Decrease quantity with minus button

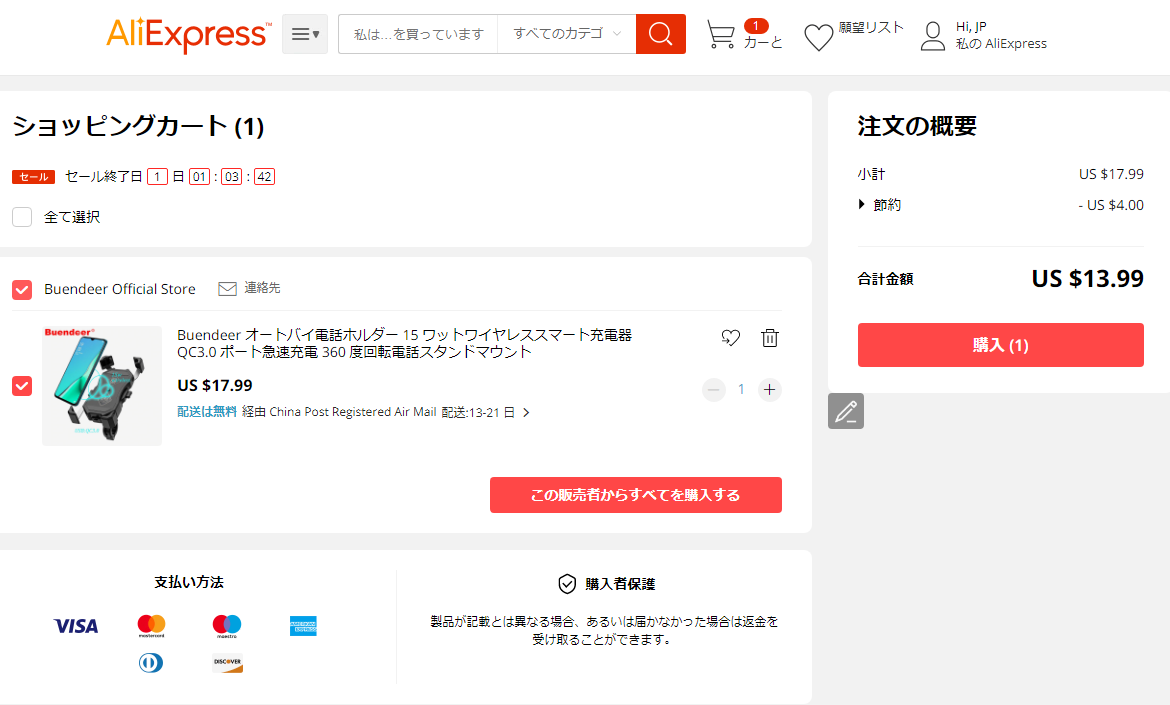[714, 389]
